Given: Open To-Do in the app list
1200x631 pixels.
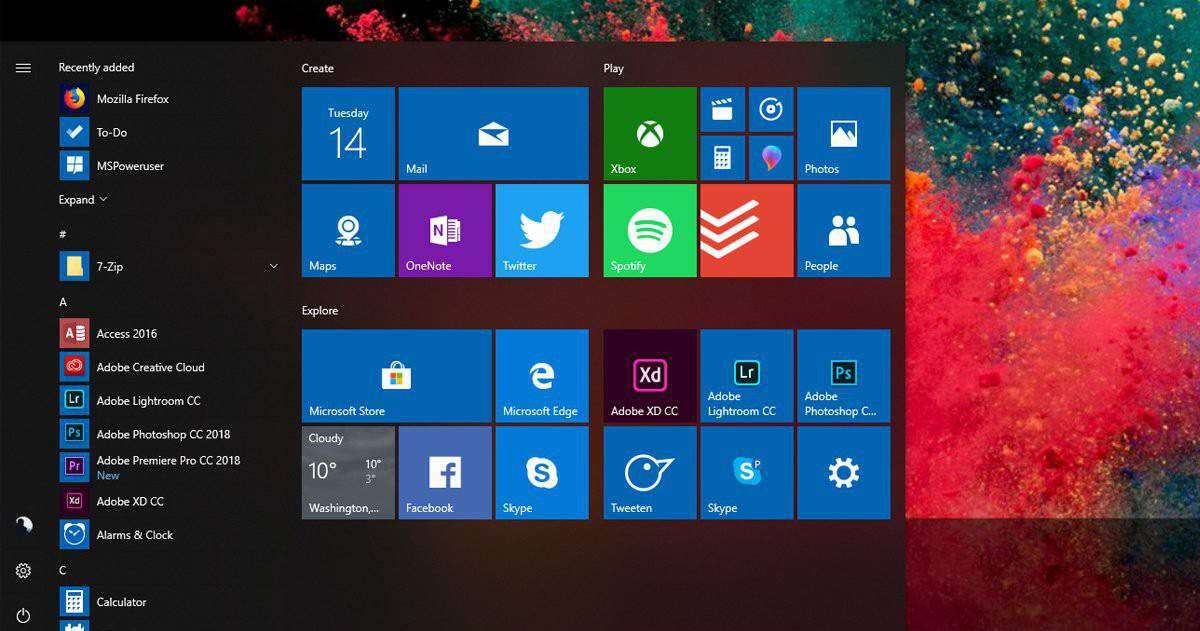Looking at the screenshot, I should pos(167,132).
